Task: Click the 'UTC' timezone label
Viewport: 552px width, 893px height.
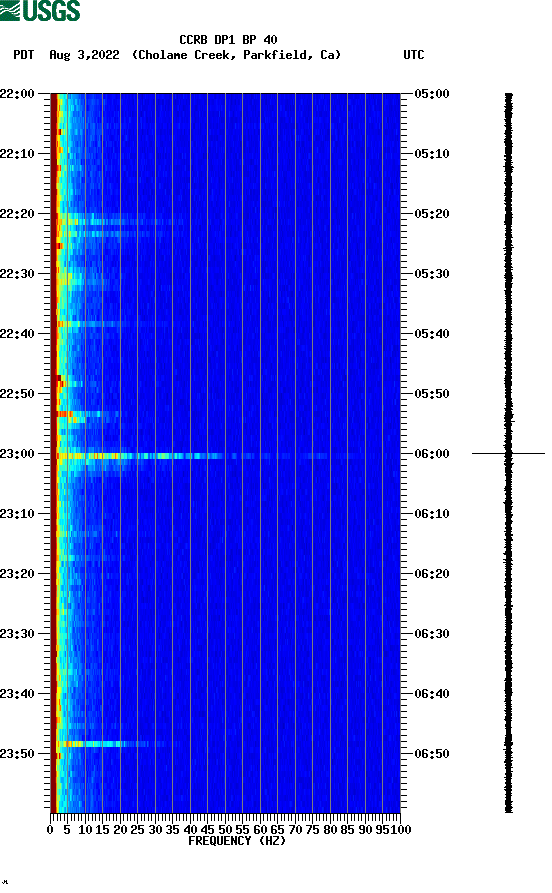Action: pyautogui.click(x=414, y=55)
